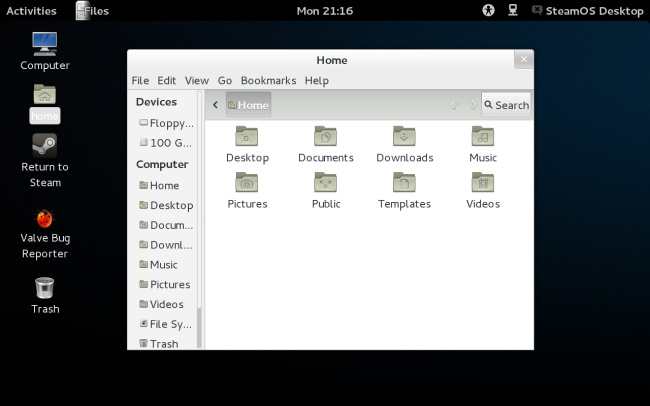Open the Music folder icon
The height and width of the screenshot is (406, 650).
pyautogui.click(x=483, y=136)
